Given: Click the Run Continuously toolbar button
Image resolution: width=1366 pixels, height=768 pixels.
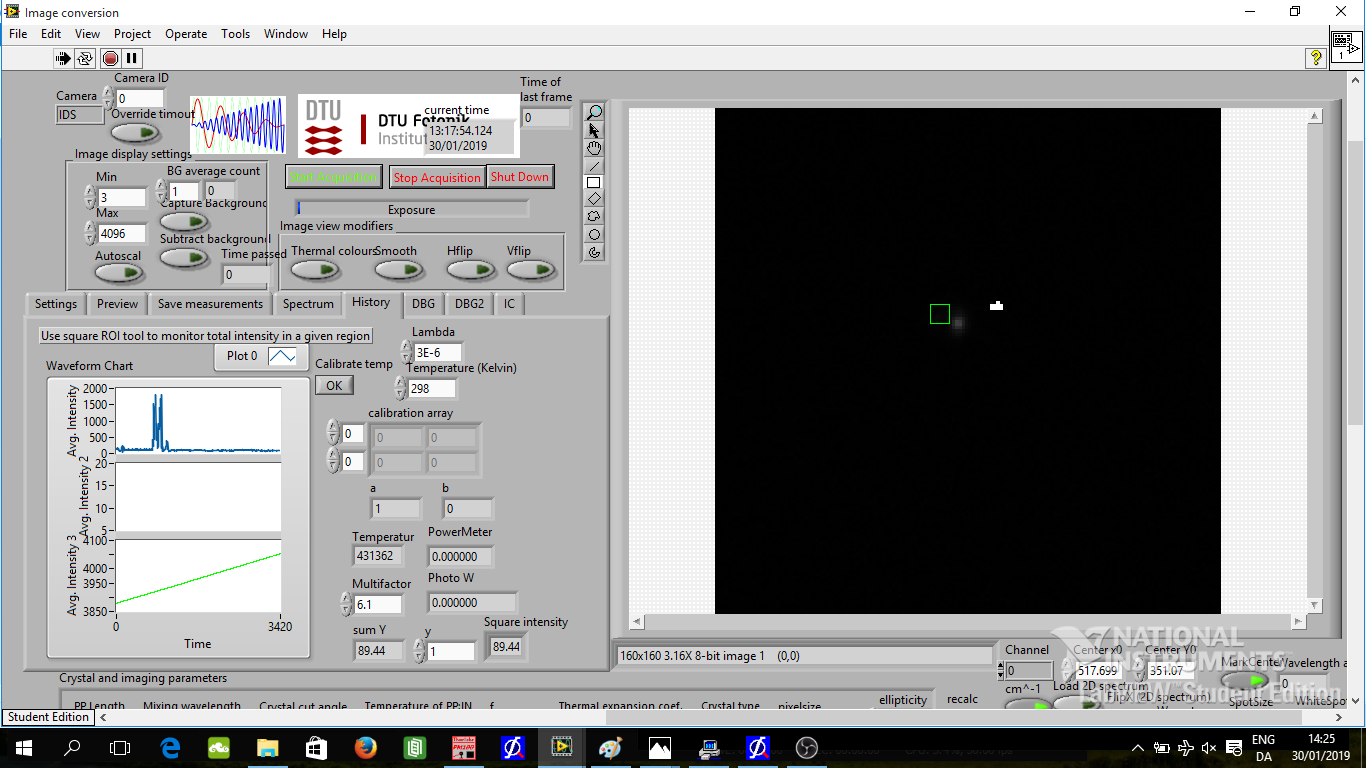Looking at the screenshot, I should tap(85, 59).
